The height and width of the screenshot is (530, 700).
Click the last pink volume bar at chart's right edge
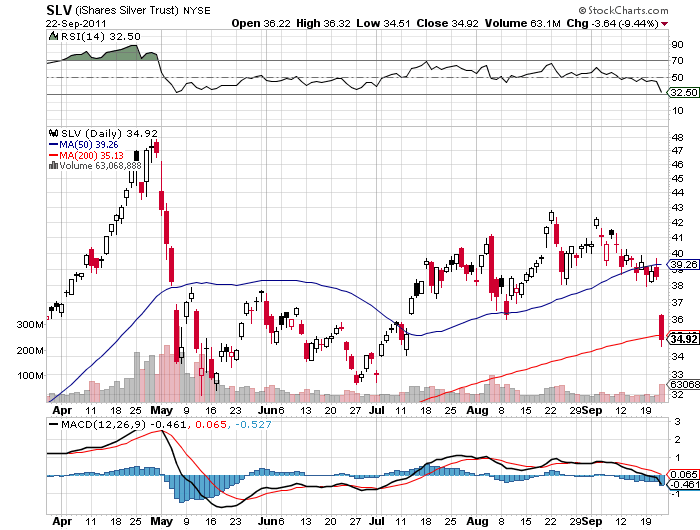tap(662, 393)
